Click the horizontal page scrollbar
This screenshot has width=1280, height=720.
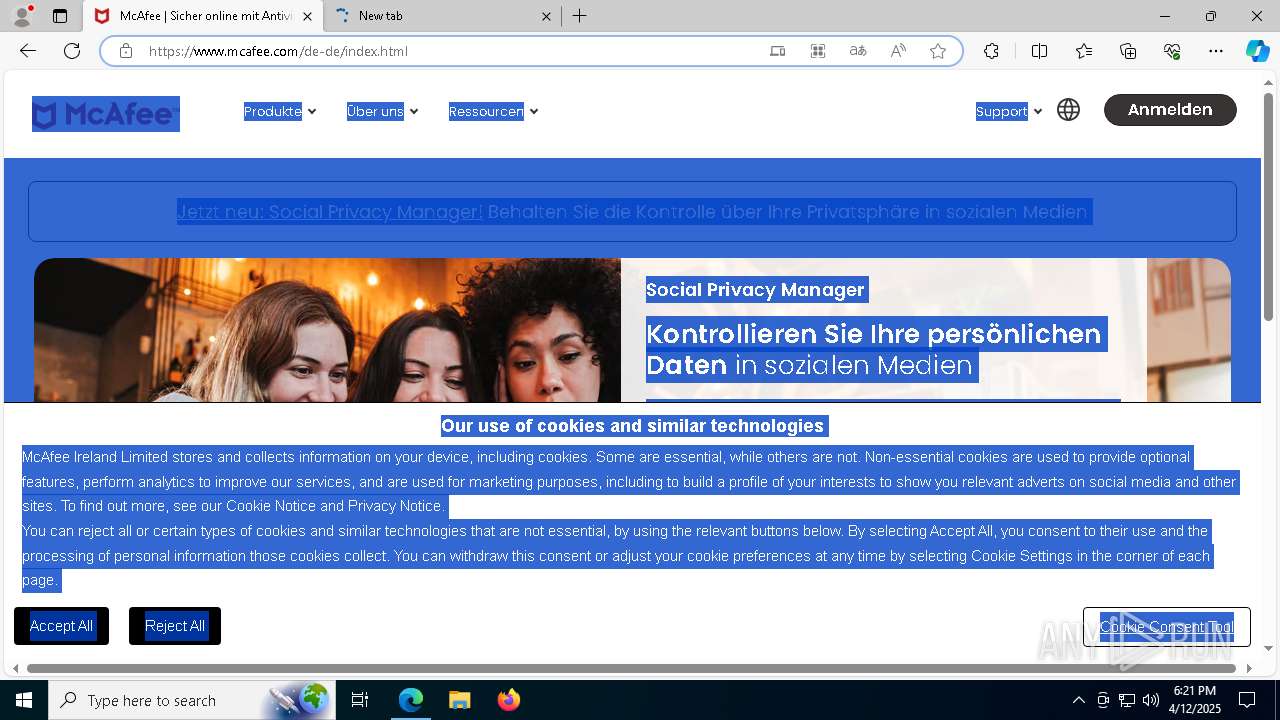click(x=632, y=668)
